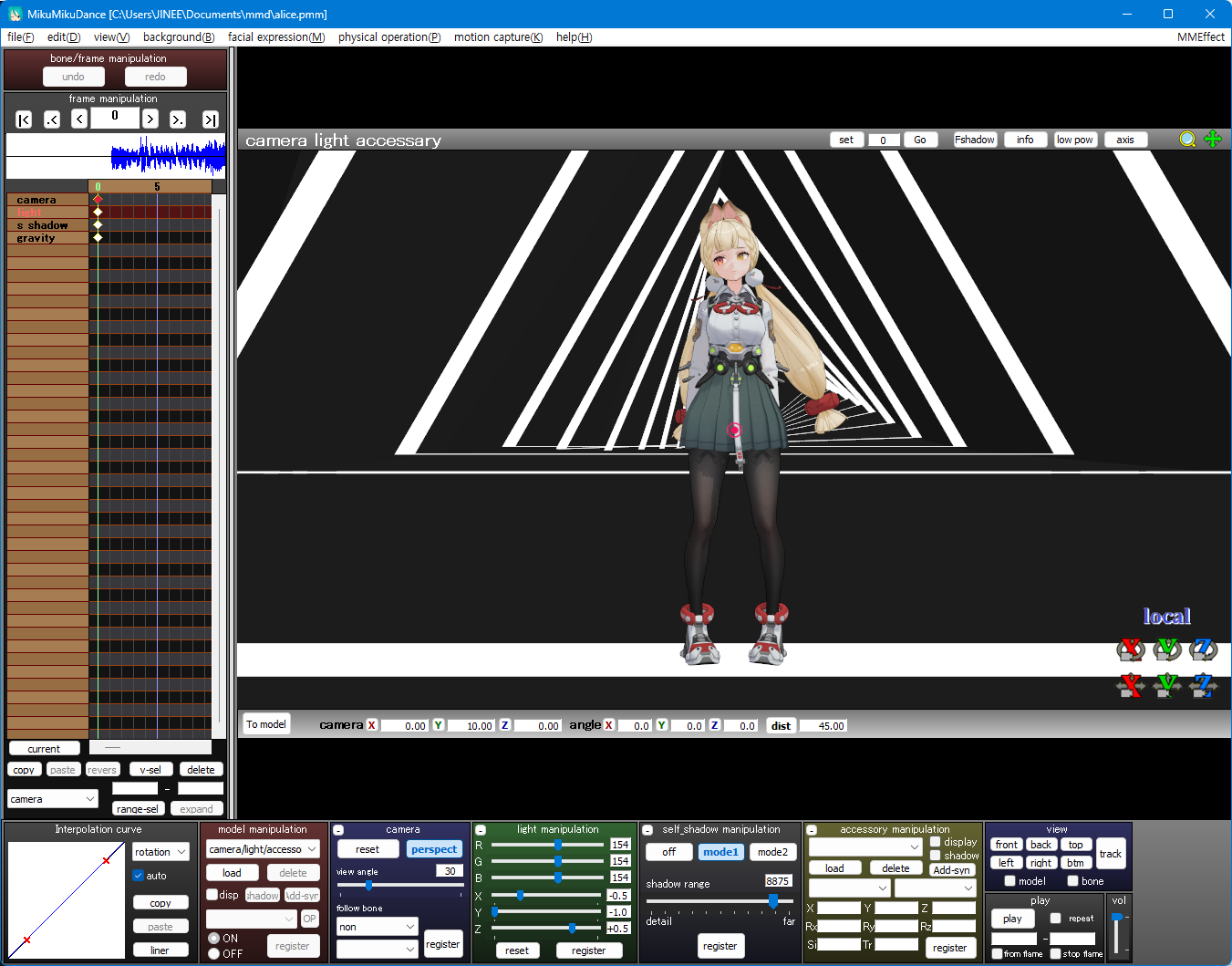Select the Z move axis icon
This screenshot has width=1232, height=966.
click(x=1204, y=685)
